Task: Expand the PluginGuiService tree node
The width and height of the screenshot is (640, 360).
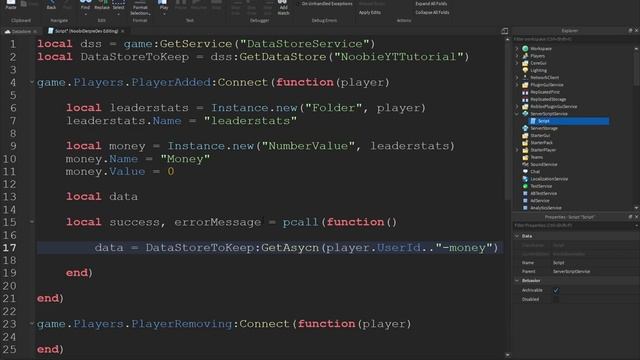Action: pyautogui.click(x=517, y=85)
